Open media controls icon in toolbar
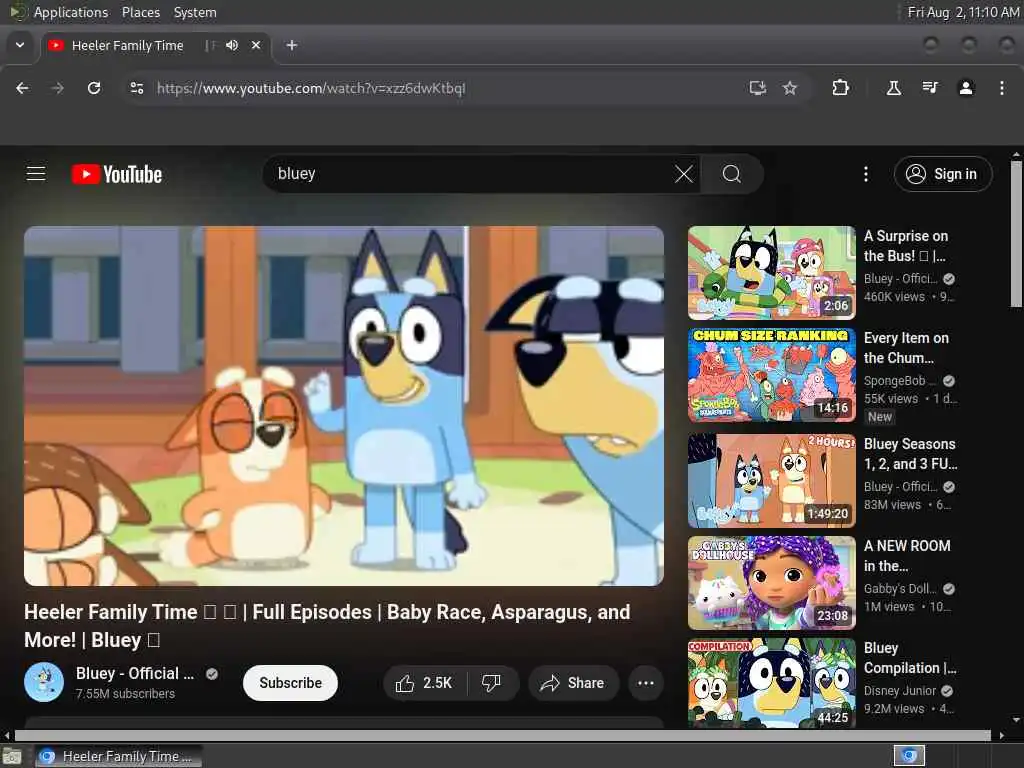1024x768 pixels. (x=930, y=88)
